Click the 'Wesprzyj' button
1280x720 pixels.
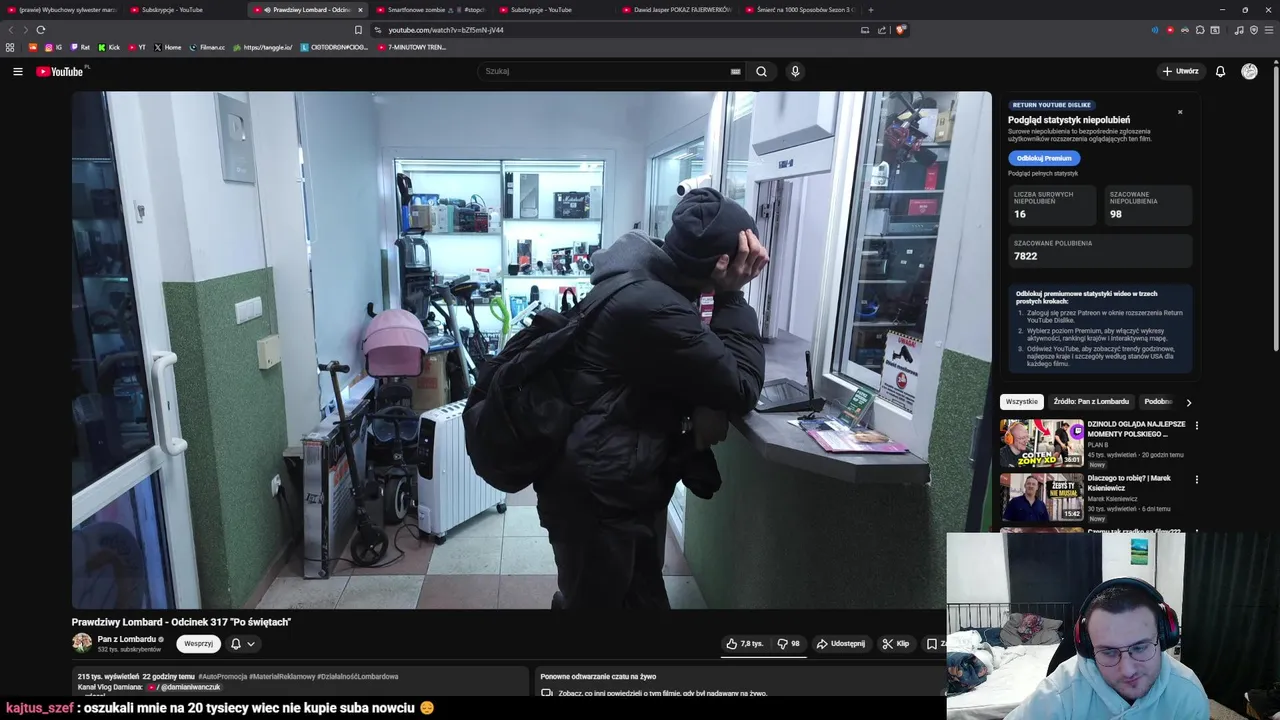click(198, 644)
